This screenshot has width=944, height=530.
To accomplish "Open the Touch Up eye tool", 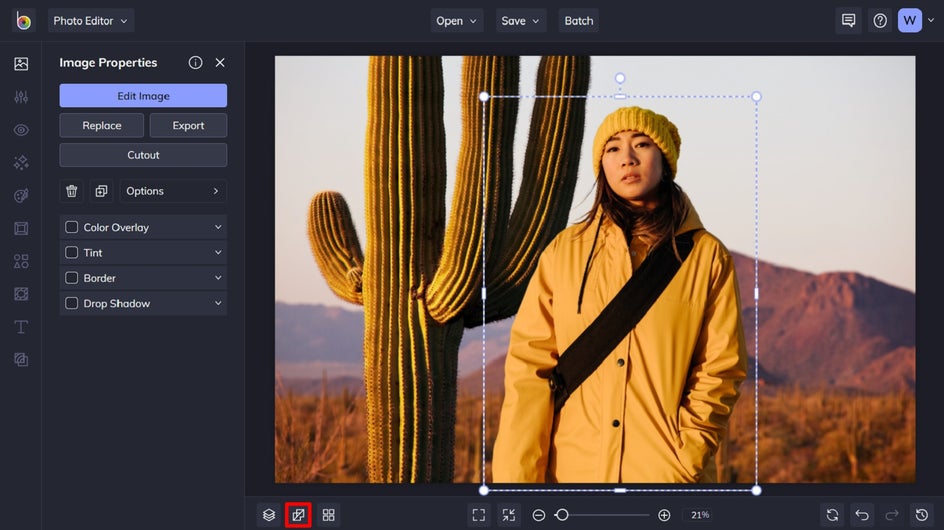I will point(21,130).
